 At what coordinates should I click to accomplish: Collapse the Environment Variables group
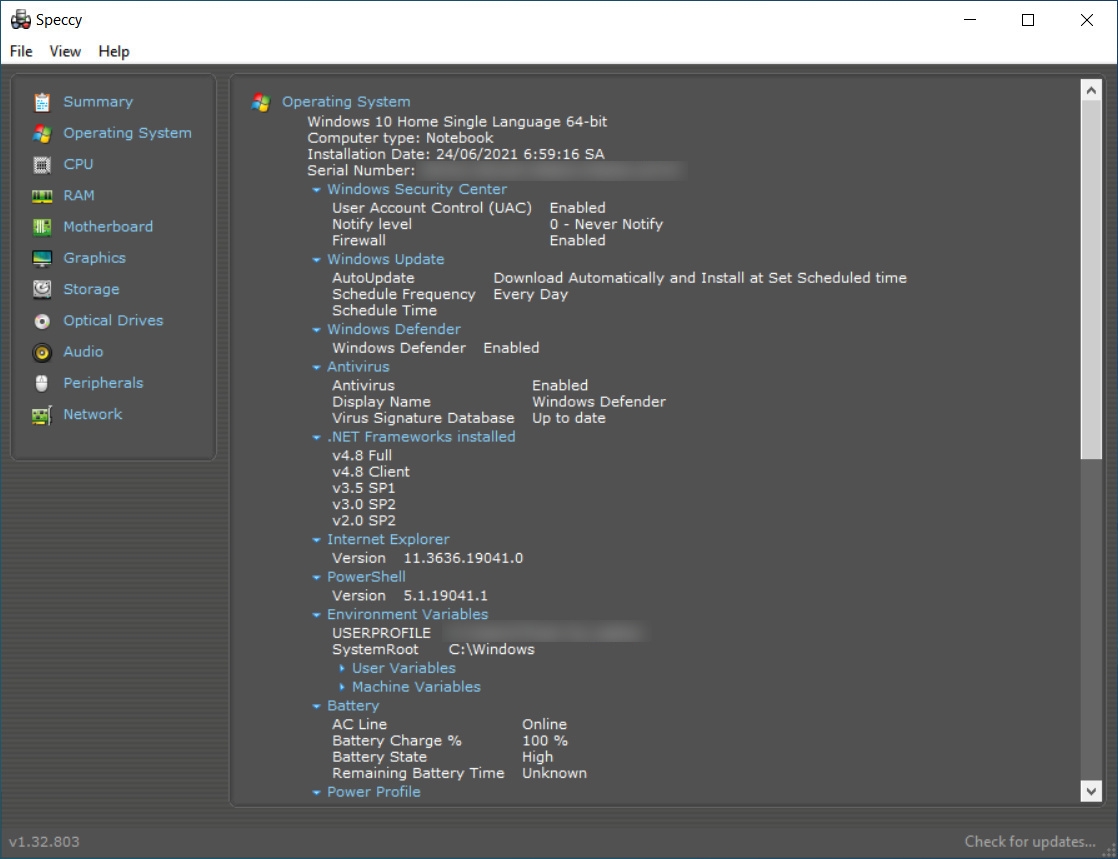316,614
